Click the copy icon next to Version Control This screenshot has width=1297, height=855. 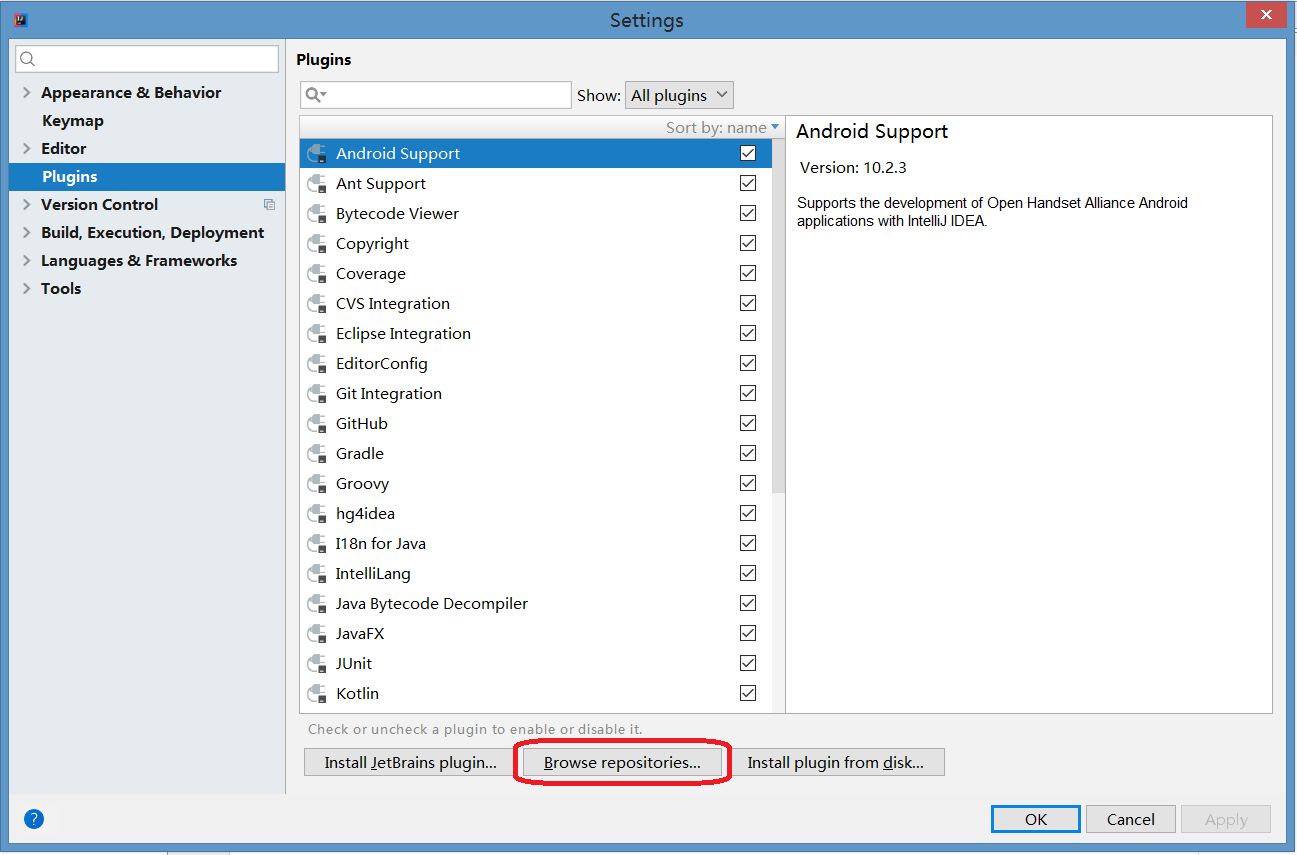pyautogui.click(x=269, y=204)
